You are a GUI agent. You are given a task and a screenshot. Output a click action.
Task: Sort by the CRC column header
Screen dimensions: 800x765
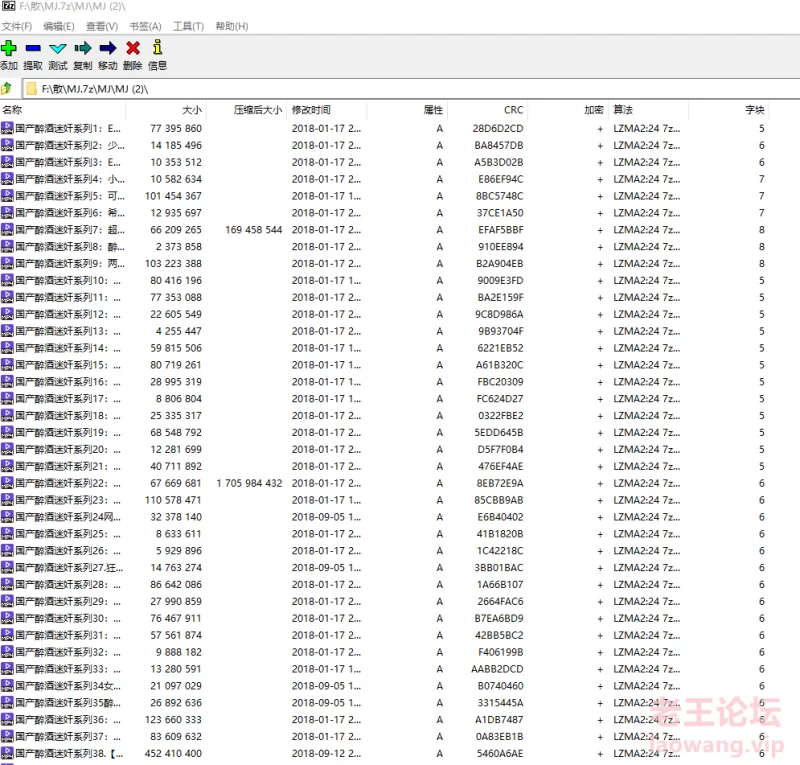(513, 110)
